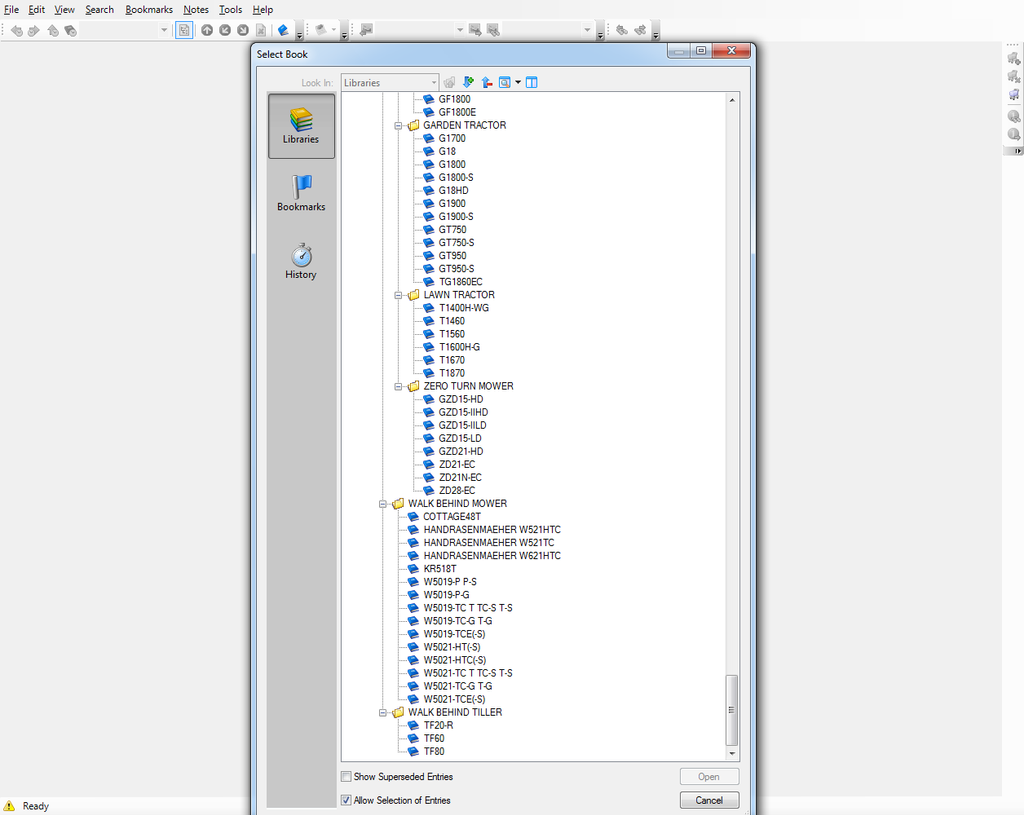Switch to the History stopwatch panel
This screenshot has width=1024, height=815.
point(301,260)
